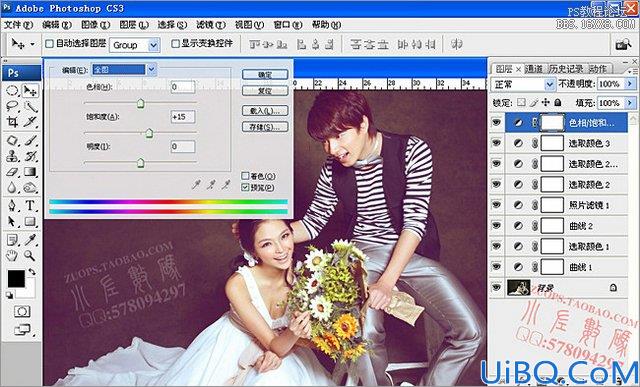Reset default foreground and background colors

[9, 296]
